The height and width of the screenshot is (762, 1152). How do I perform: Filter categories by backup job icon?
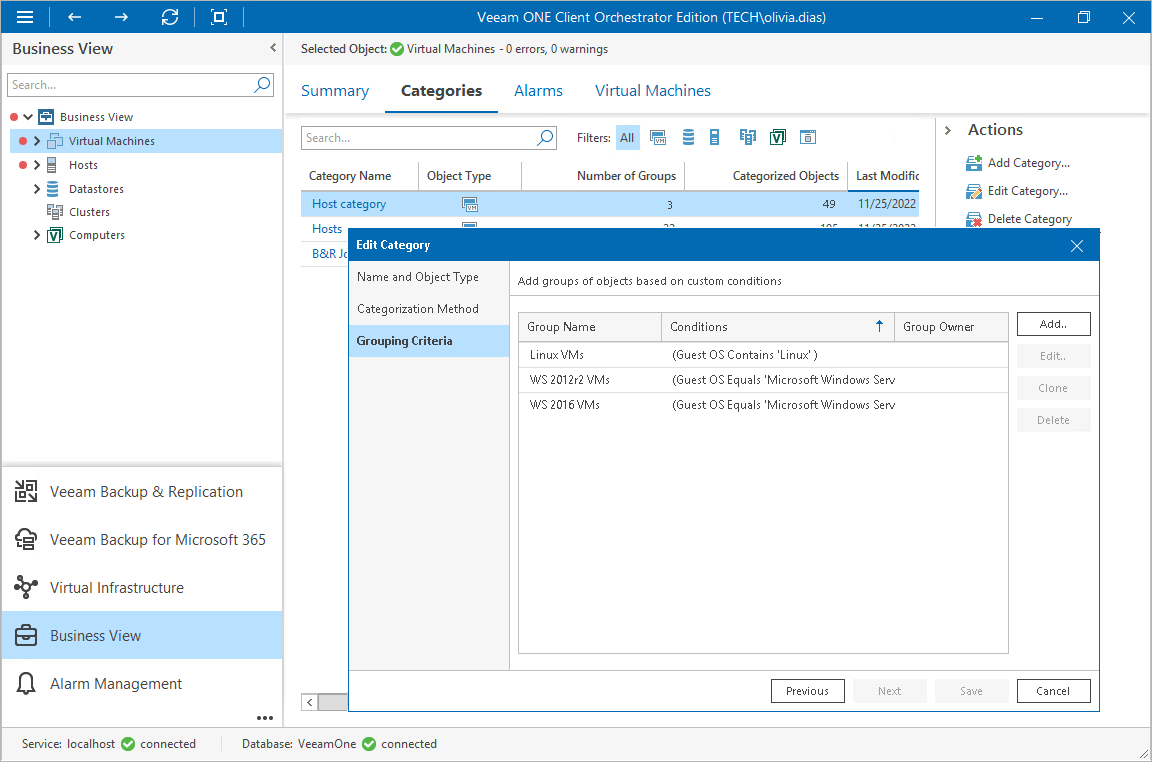808,137
